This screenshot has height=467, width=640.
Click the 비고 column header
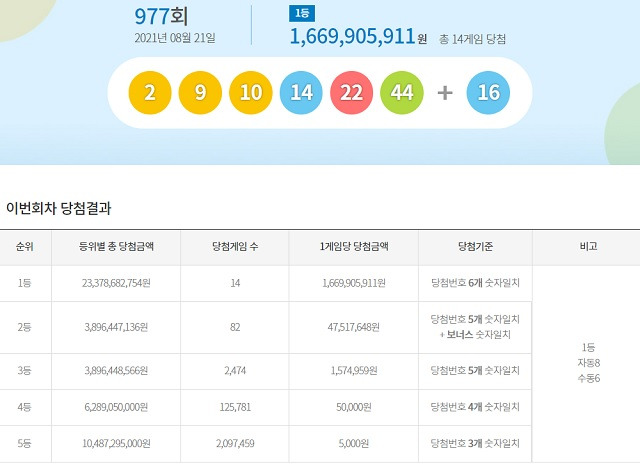pyautogui.click(x=588, y=247)
